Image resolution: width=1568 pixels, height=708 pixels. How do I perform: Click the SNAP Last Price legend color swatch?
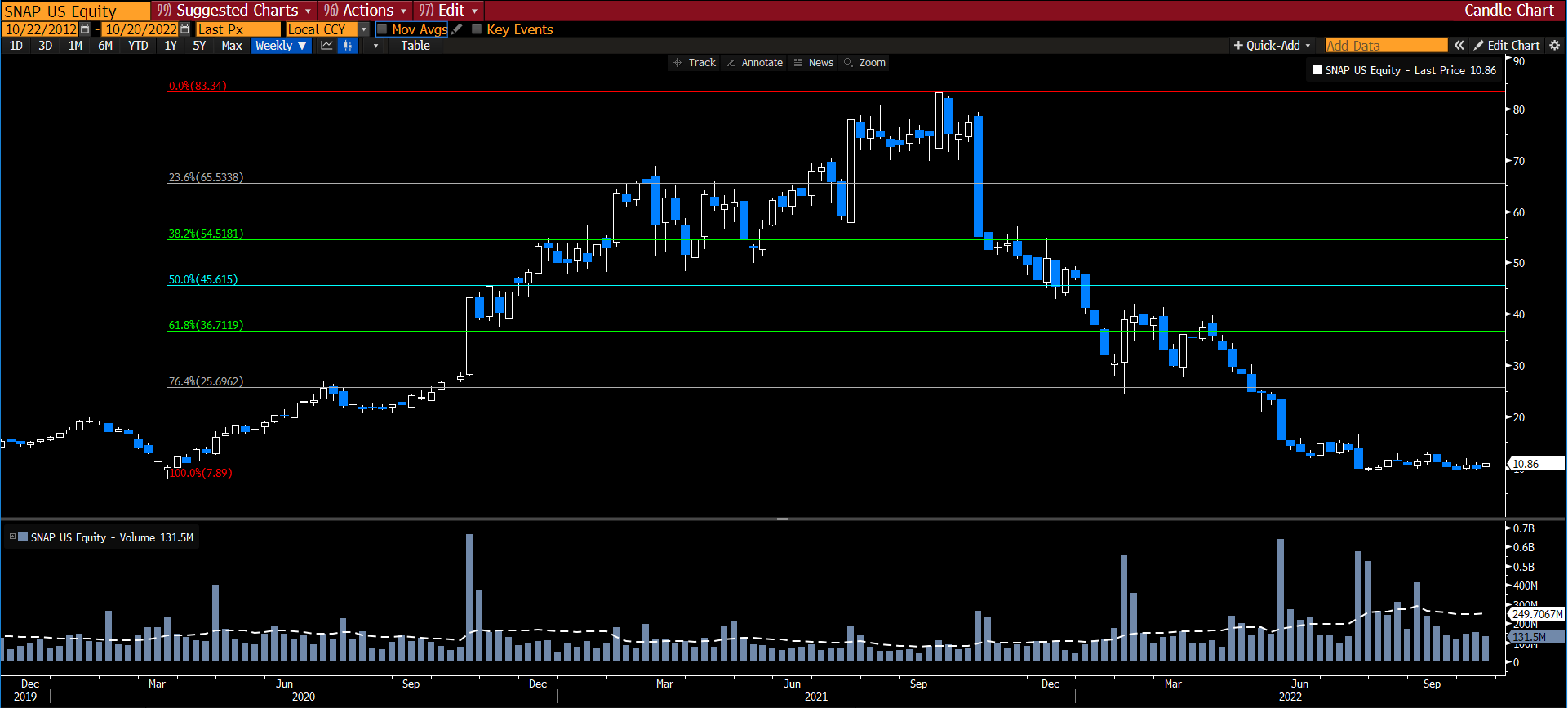click(x=1317, y=70)
